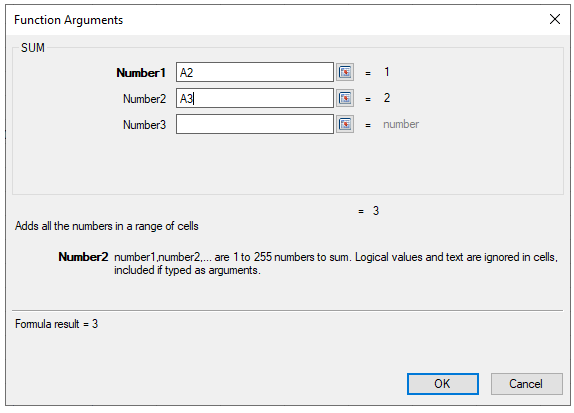Cancel the Function Arguments dialog
This screenshot has width=574, height=413.
click(526, 384)
